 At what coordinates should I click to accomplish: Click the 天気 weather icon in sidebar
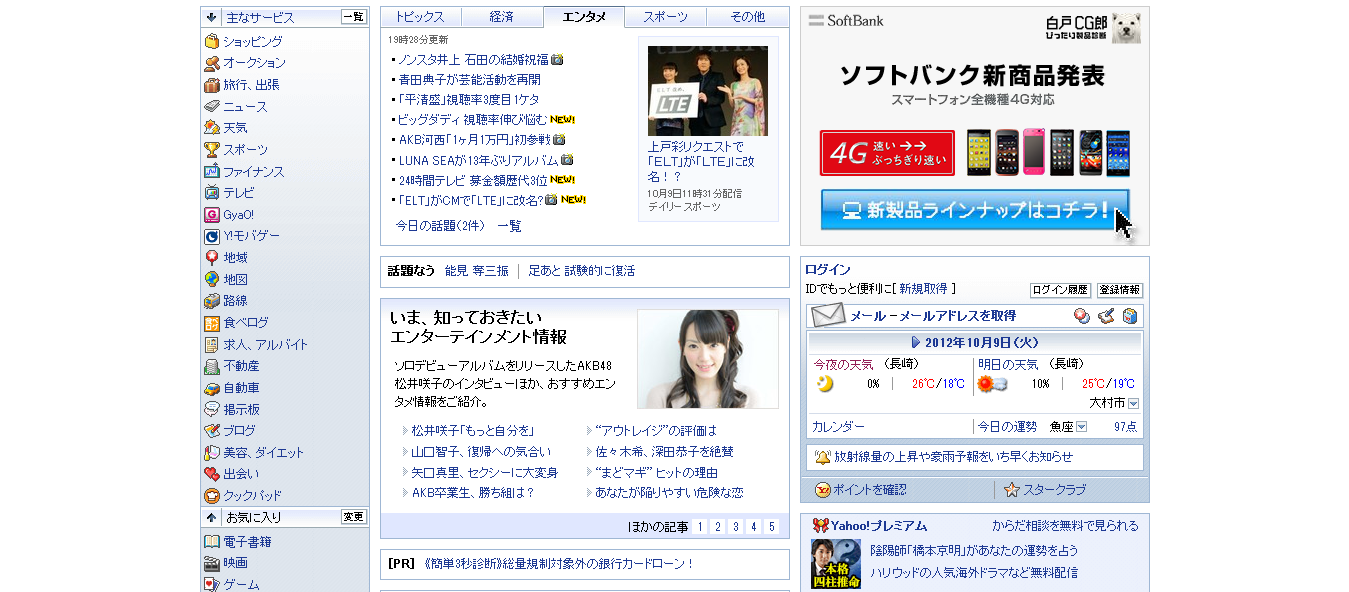[211, 128]
